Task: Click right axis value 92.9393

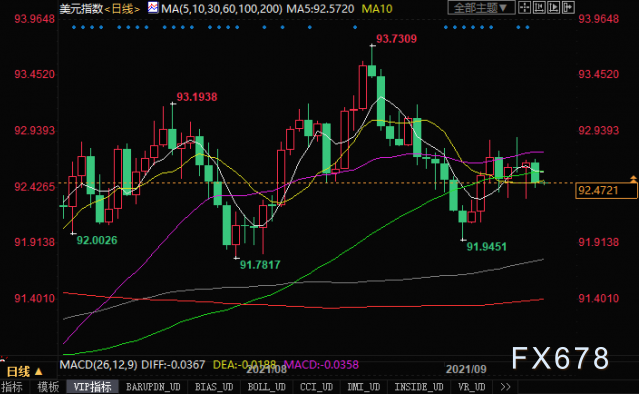Action: coord(598,130)
